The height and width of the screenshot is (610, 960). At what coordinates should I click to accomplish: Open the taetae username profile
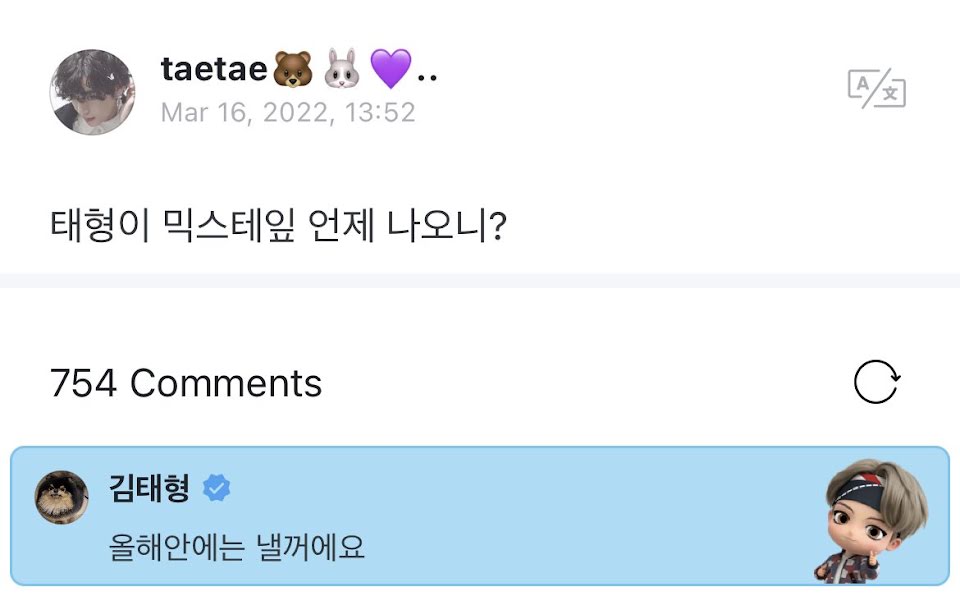point(214,70)
